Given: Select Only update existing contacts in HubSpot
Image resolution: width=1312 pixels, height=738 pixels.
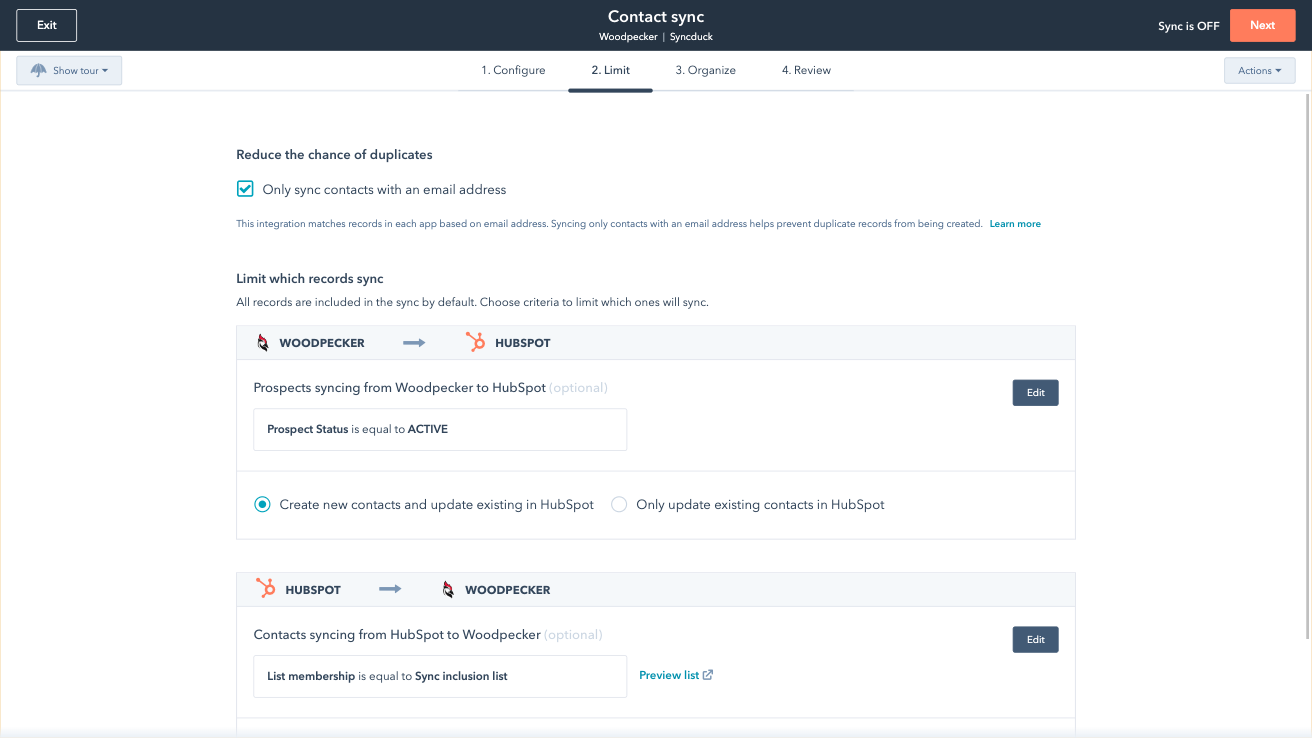Looking at the screenshot, I should tap(619, 505).
